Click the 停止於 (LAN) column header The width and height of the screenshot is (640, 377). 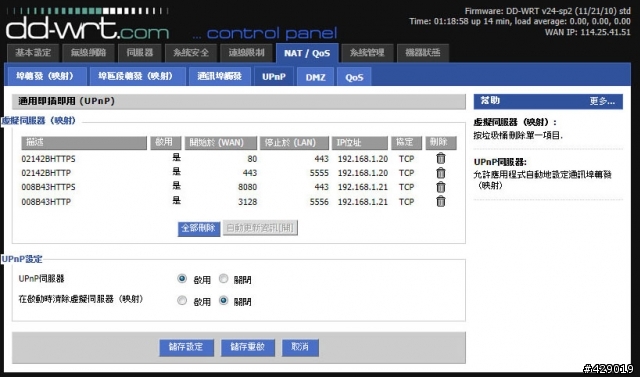(x=294, y=143)
